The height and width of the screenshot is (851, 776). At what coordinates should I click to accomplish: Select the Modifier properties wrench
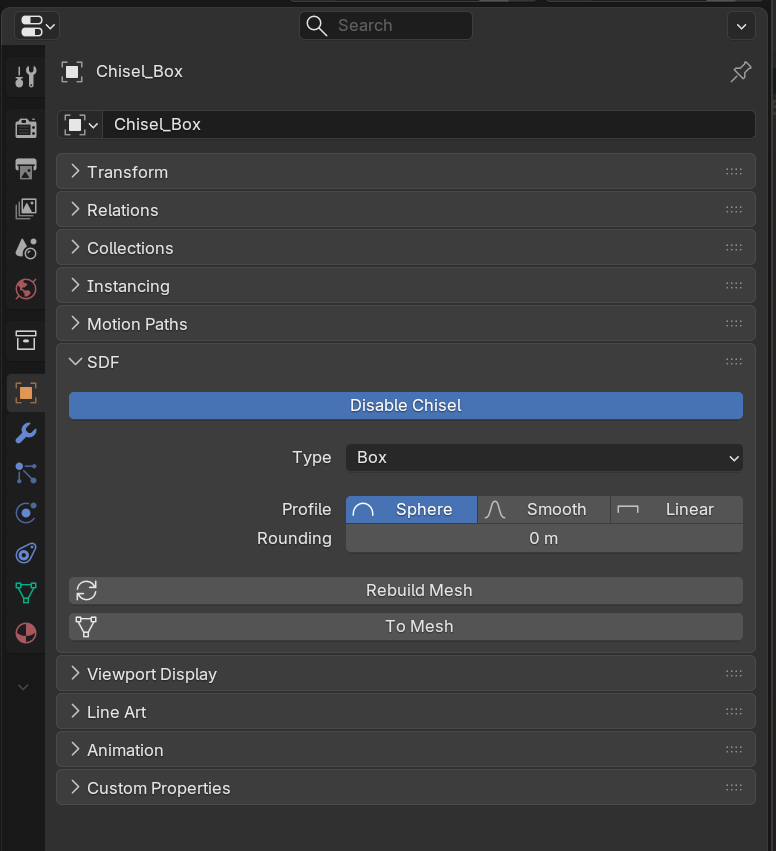pos(25,433)
